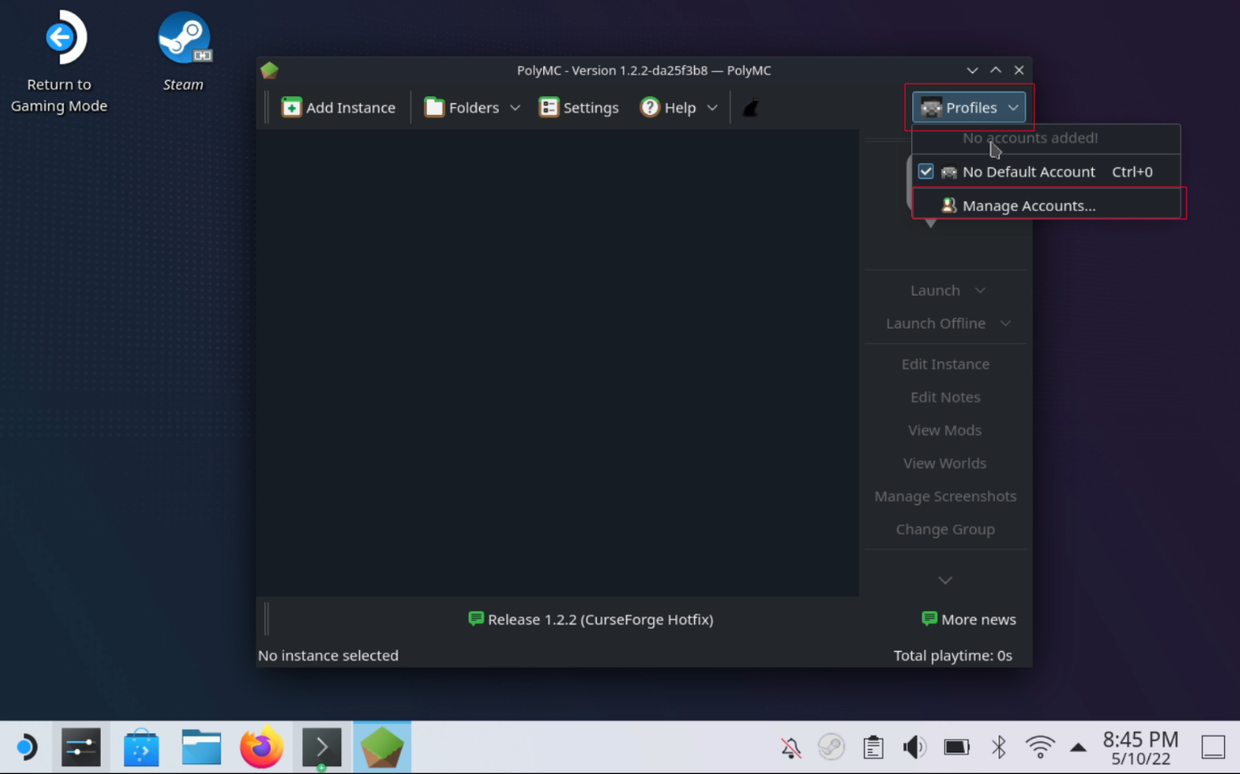The height and width of the screenshot is (774, 1240).
Task: Expand the Launch Offline dropdown arrow
Action: click(x=1005, y=323)
